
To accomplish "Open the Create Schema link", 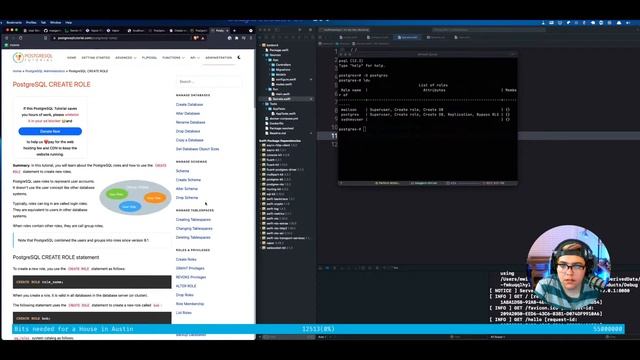I will tap(188, 180).
